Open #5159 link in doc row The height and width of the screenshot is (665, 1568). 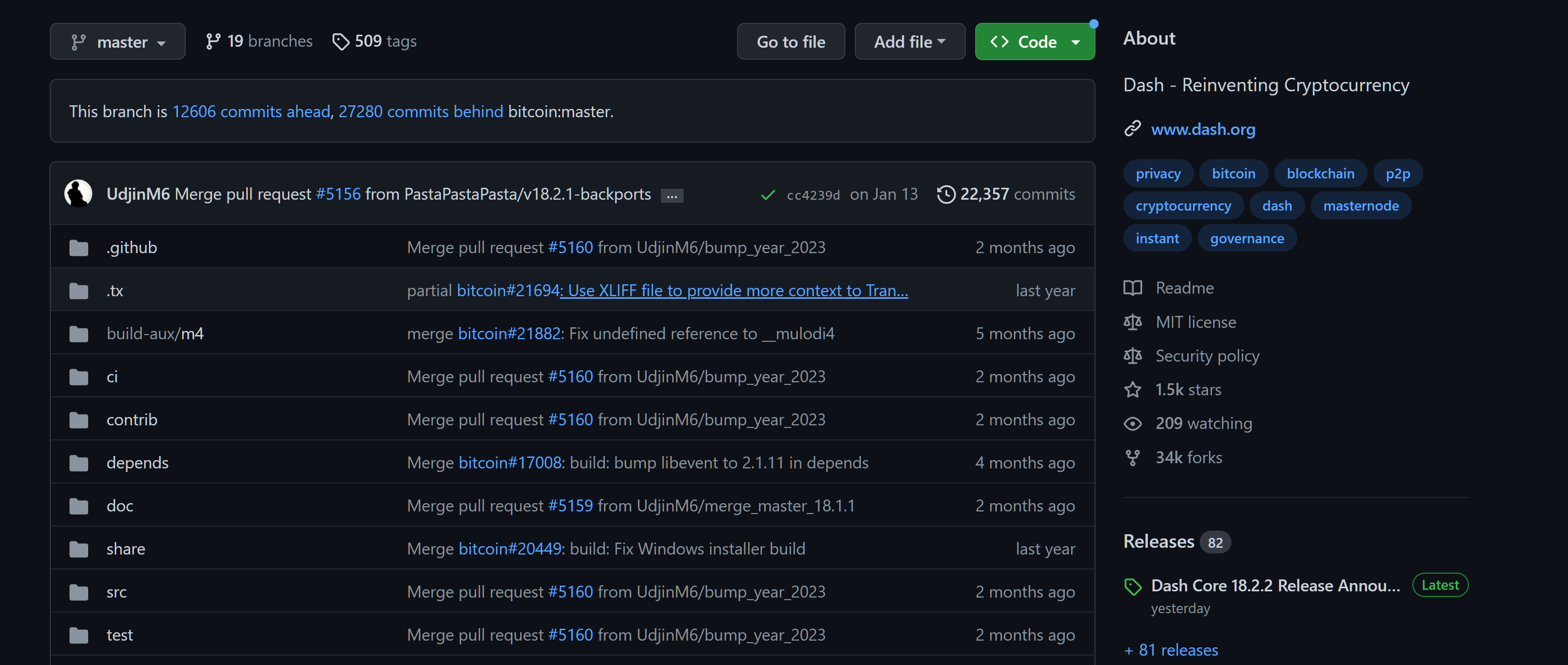[x=571, y=505]
